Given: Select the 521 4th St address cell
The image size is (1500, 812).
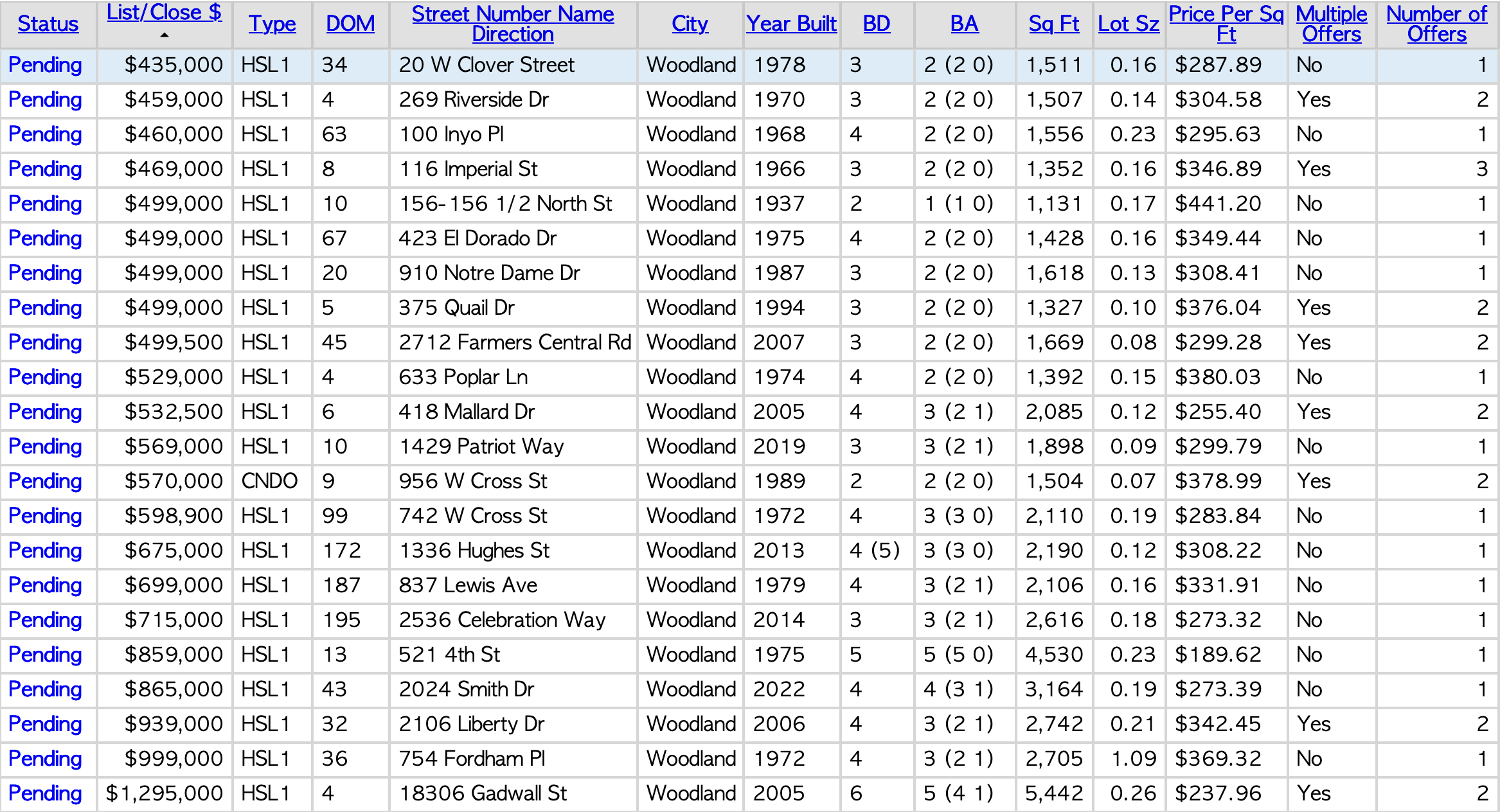Looking at the screenshot, I should [x=449, y=655].
